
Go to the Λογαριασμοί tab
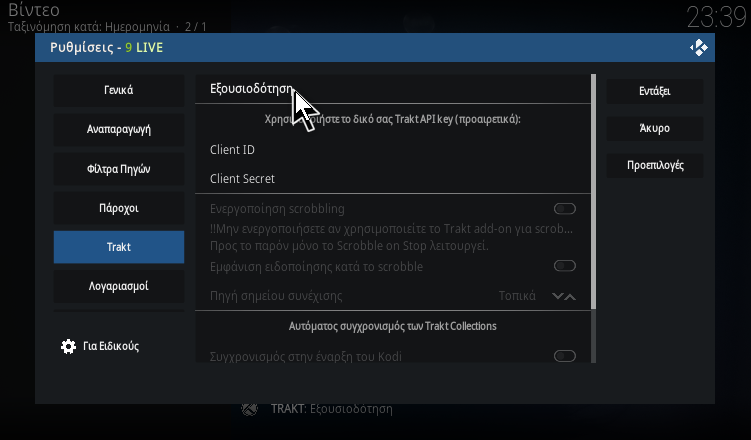pos(119,286)
